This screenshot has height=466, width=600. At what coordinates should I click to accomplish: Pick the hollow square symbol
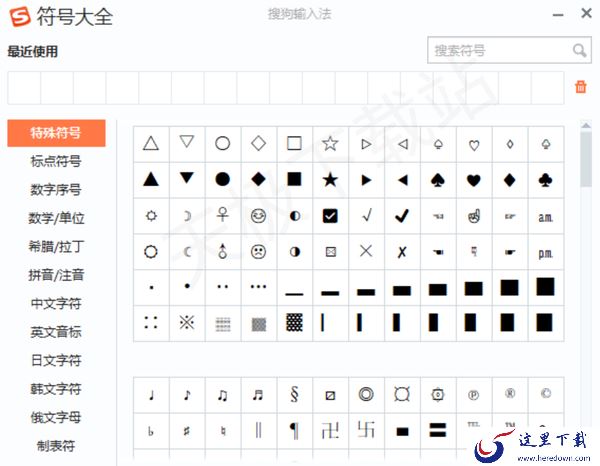(294, 143)
